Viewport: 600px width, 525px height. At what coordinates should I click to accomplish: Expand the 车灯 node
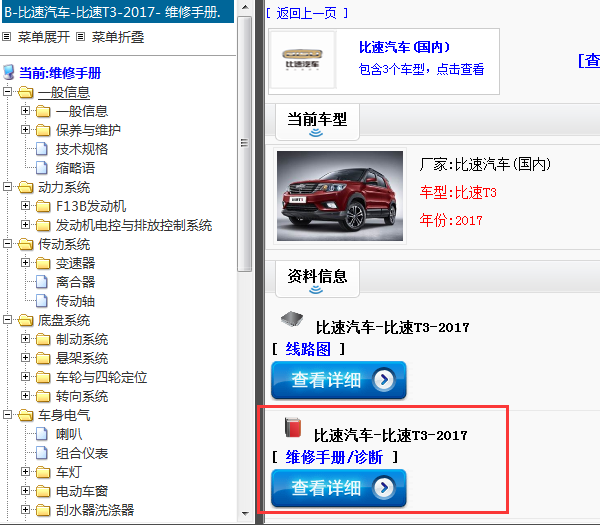click(25, 472)
